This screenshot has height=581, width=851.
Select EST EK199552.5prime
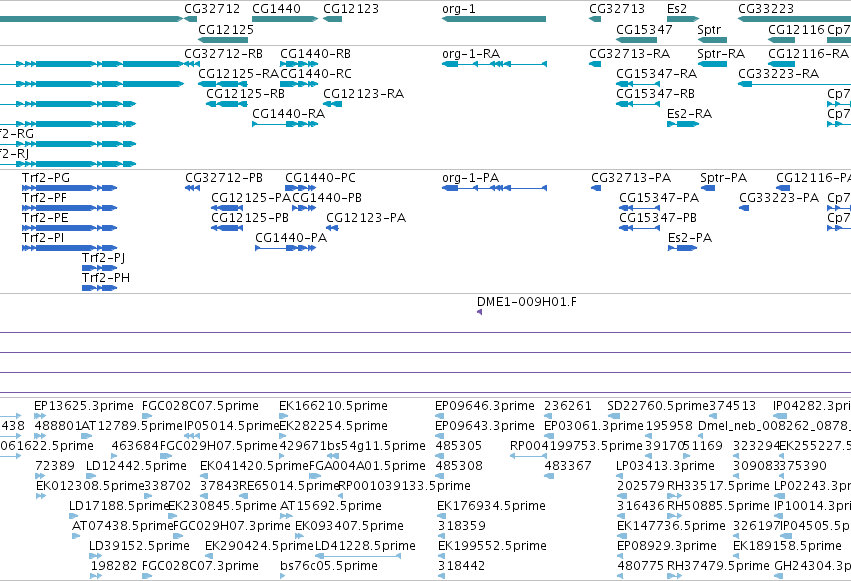(442, 556)
